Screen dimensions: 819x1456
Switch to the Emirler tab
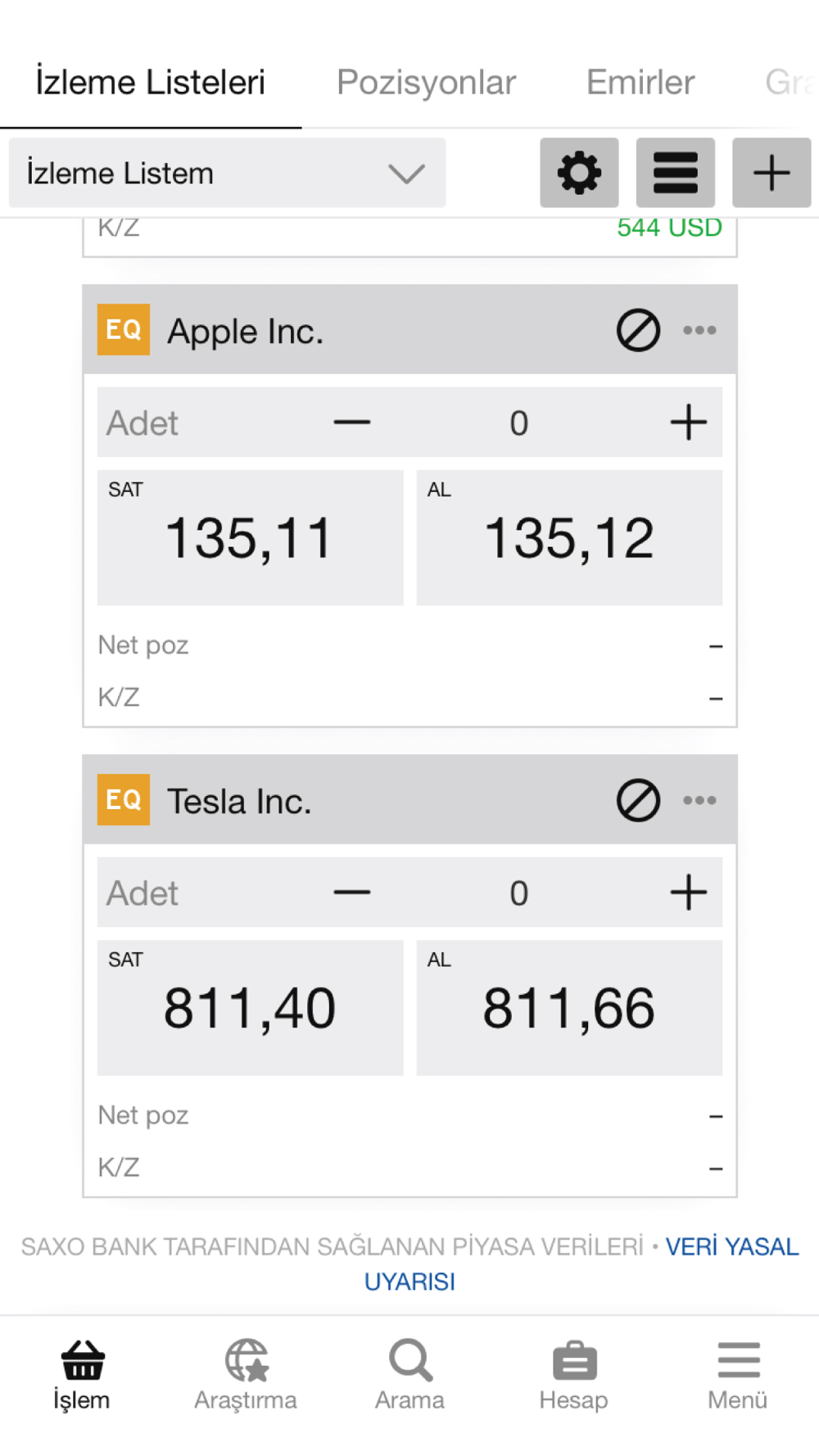(640, 83)
